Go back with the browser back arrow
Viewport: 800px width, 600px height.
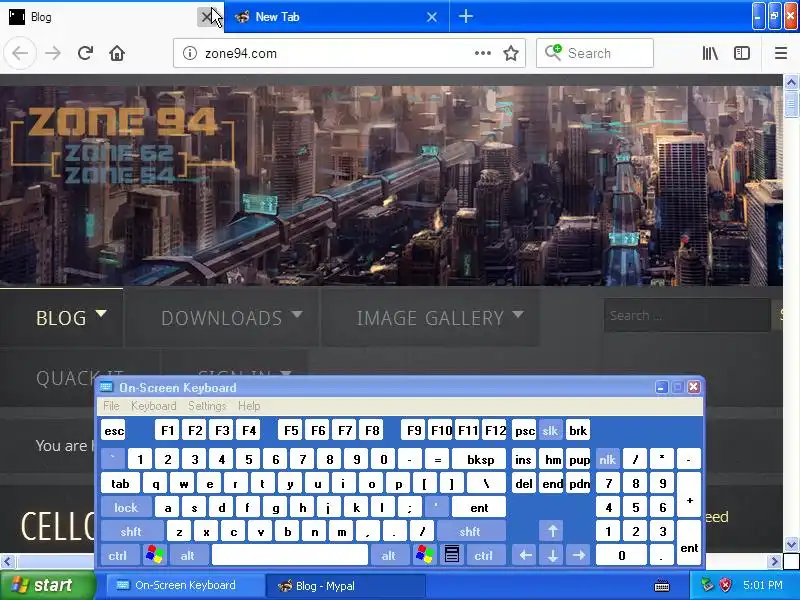click(20, 53)
